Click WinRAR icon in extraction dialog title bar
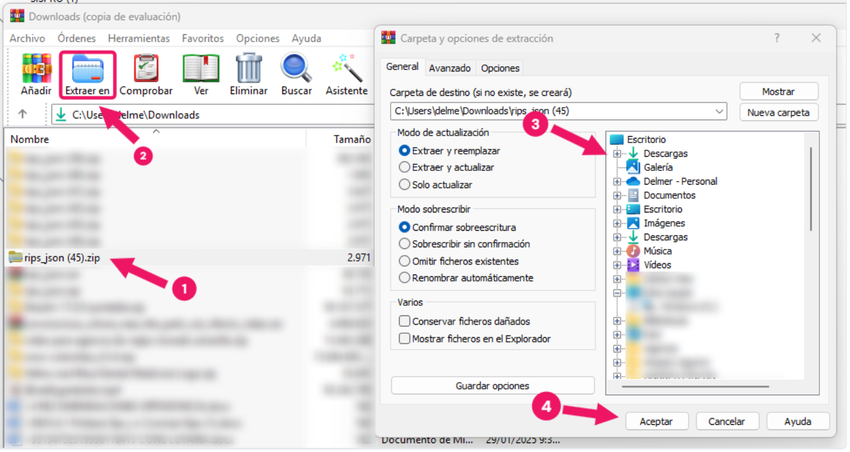 click(388, 38)
